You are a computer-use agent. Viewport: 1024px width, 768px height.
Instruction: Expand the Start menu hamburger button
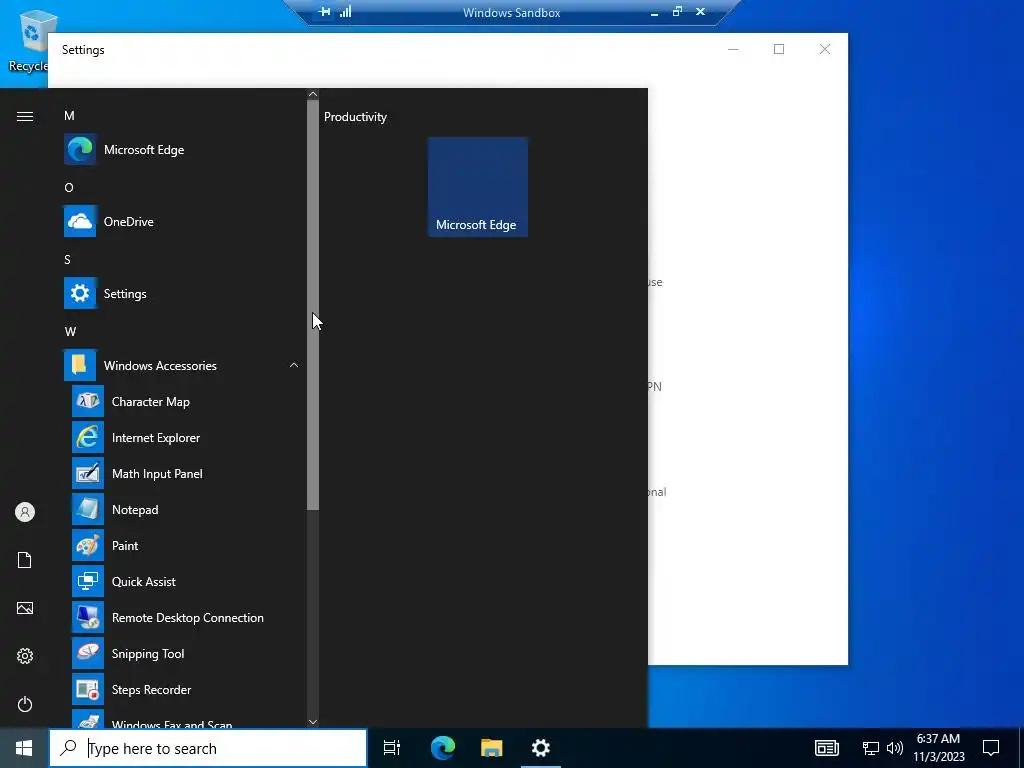point(25,116)
